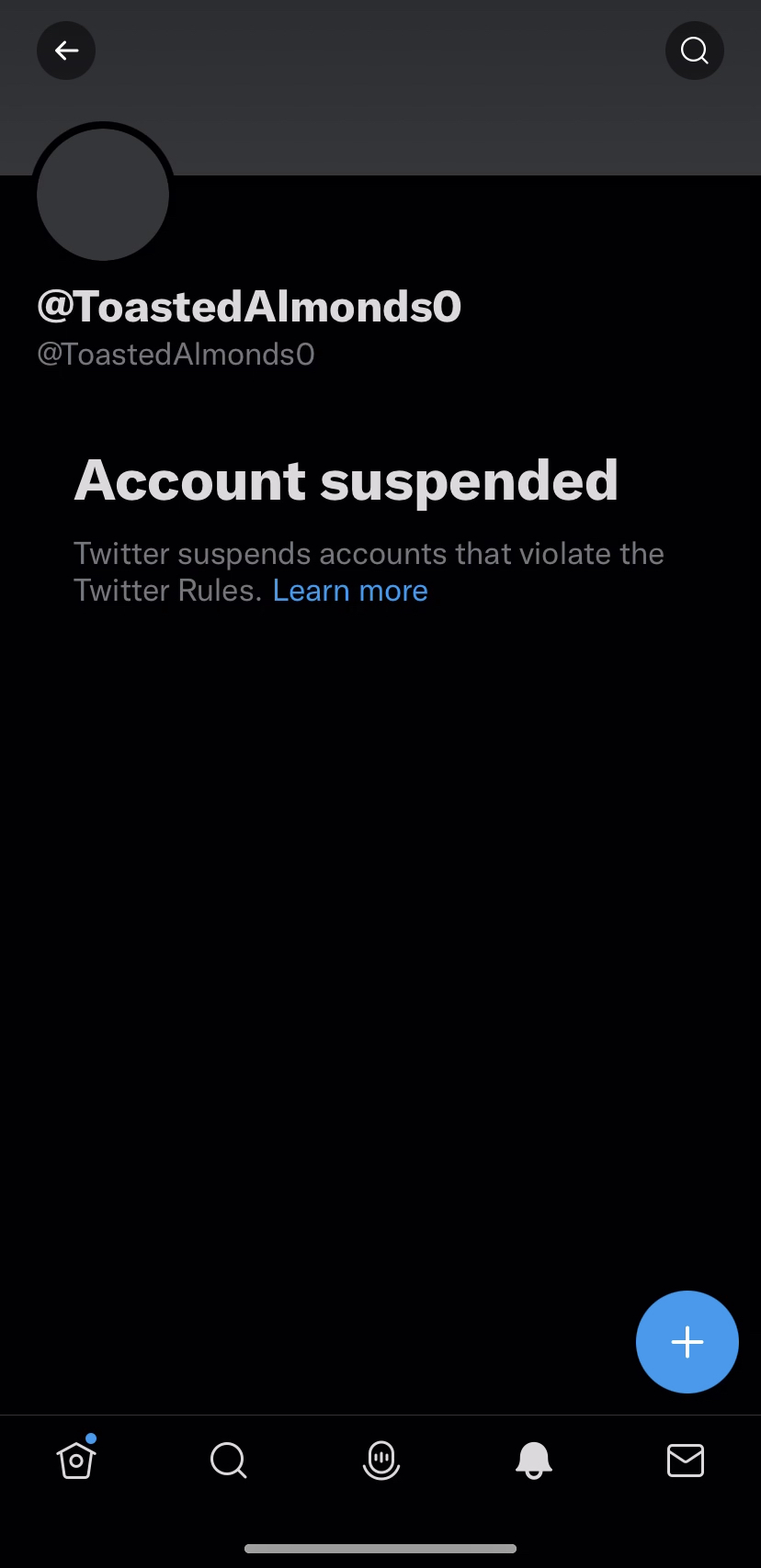Open Messages via the envelope icon

click(x=686, y=1460)
